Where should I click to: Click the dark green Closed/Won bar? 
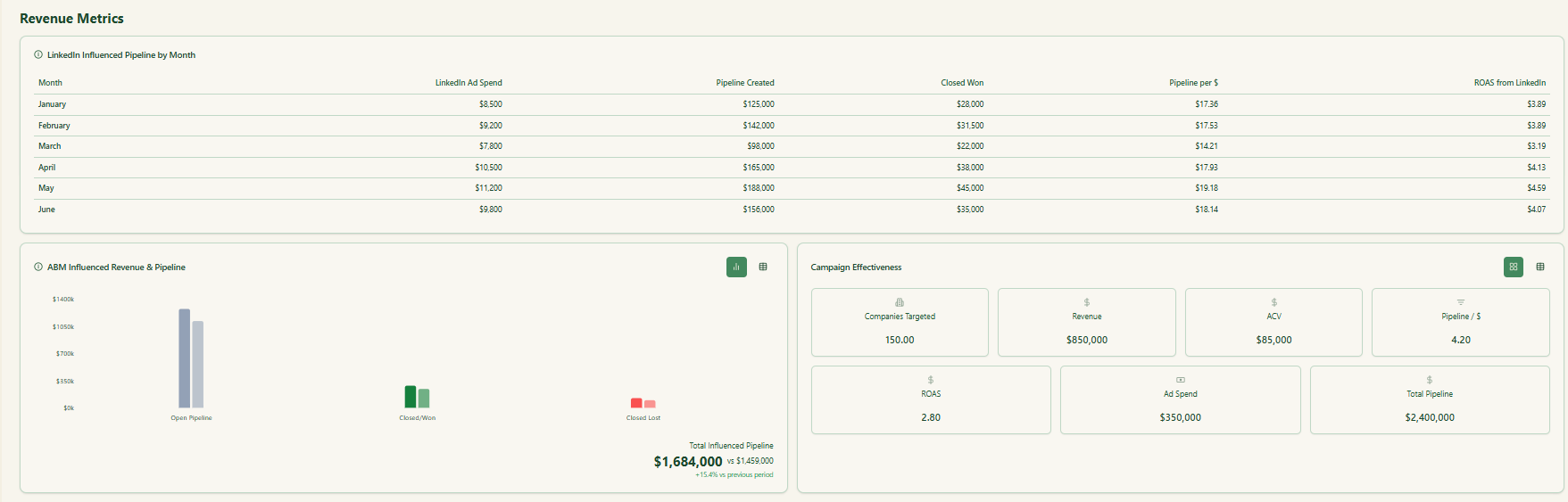coord(411,397)
